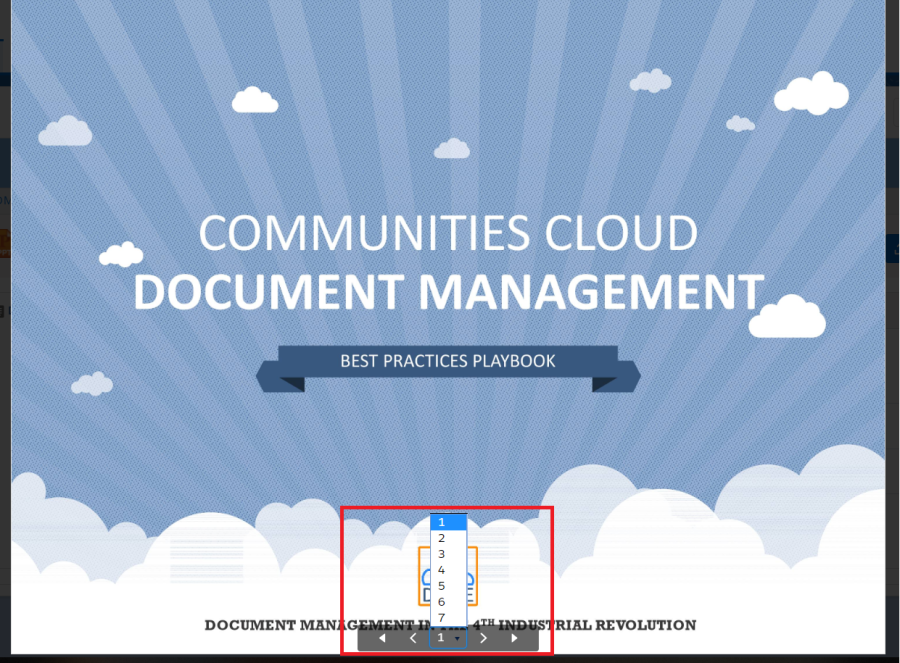Jump to the first page using the solid left arrow

click(x=382, y=638)
